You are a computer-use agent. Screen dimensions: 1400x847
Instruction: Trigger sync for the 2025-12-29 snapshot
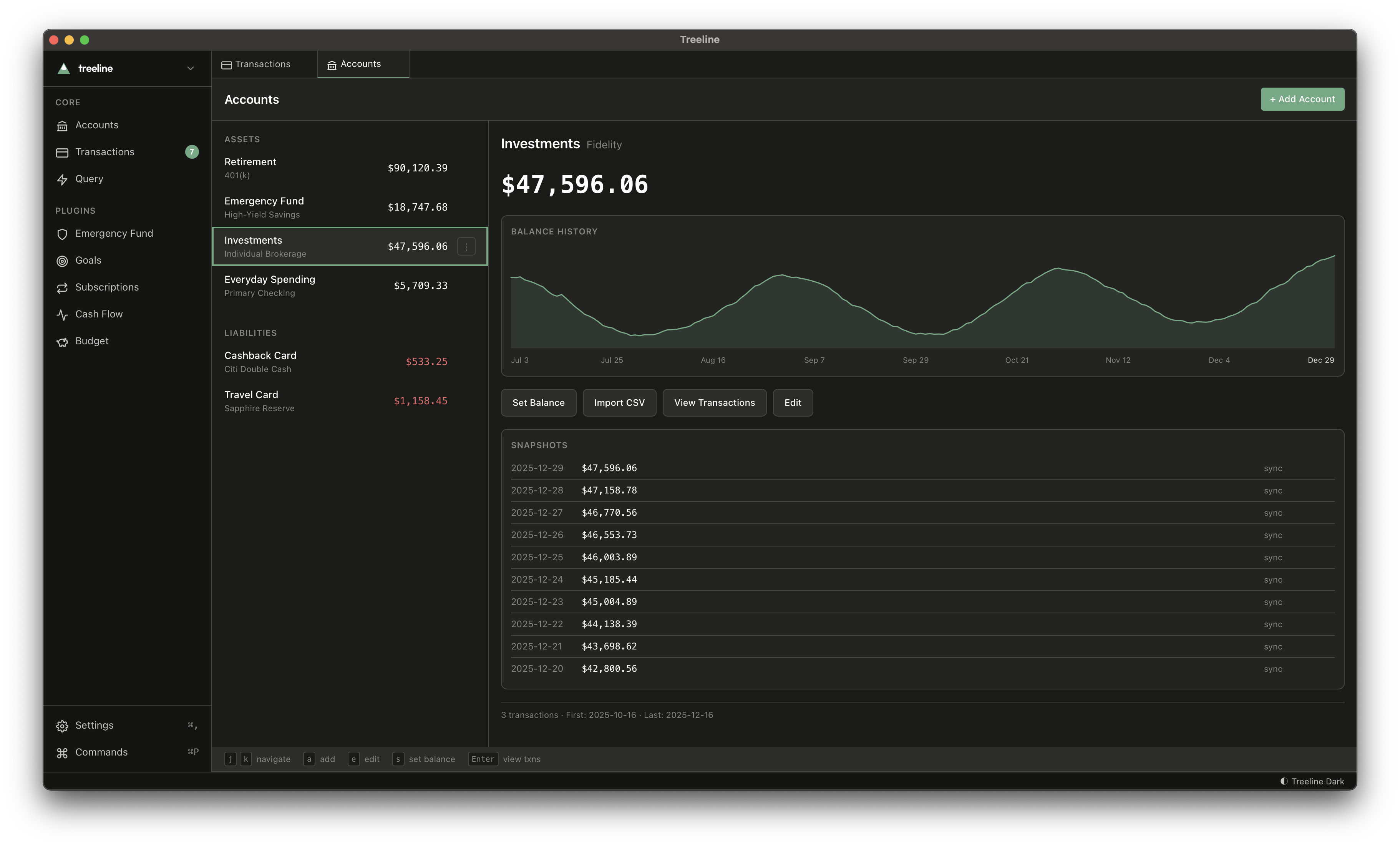click(1273, 468)
